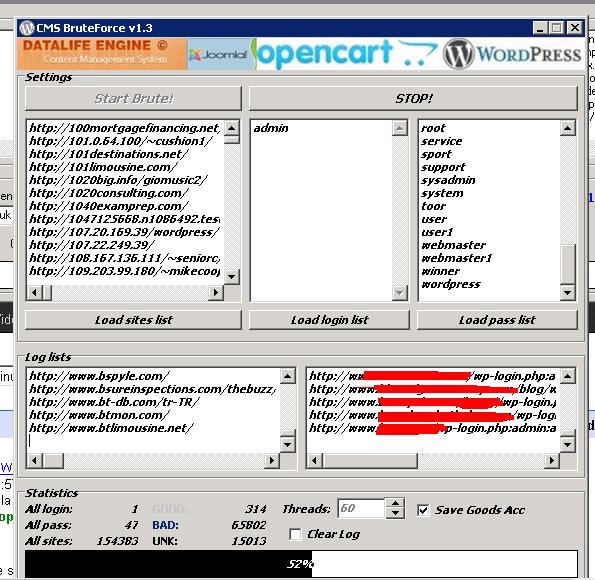Click left log horizontal scroll left arrow
This screenshot has height=580, width=595.
click(35, 460)
